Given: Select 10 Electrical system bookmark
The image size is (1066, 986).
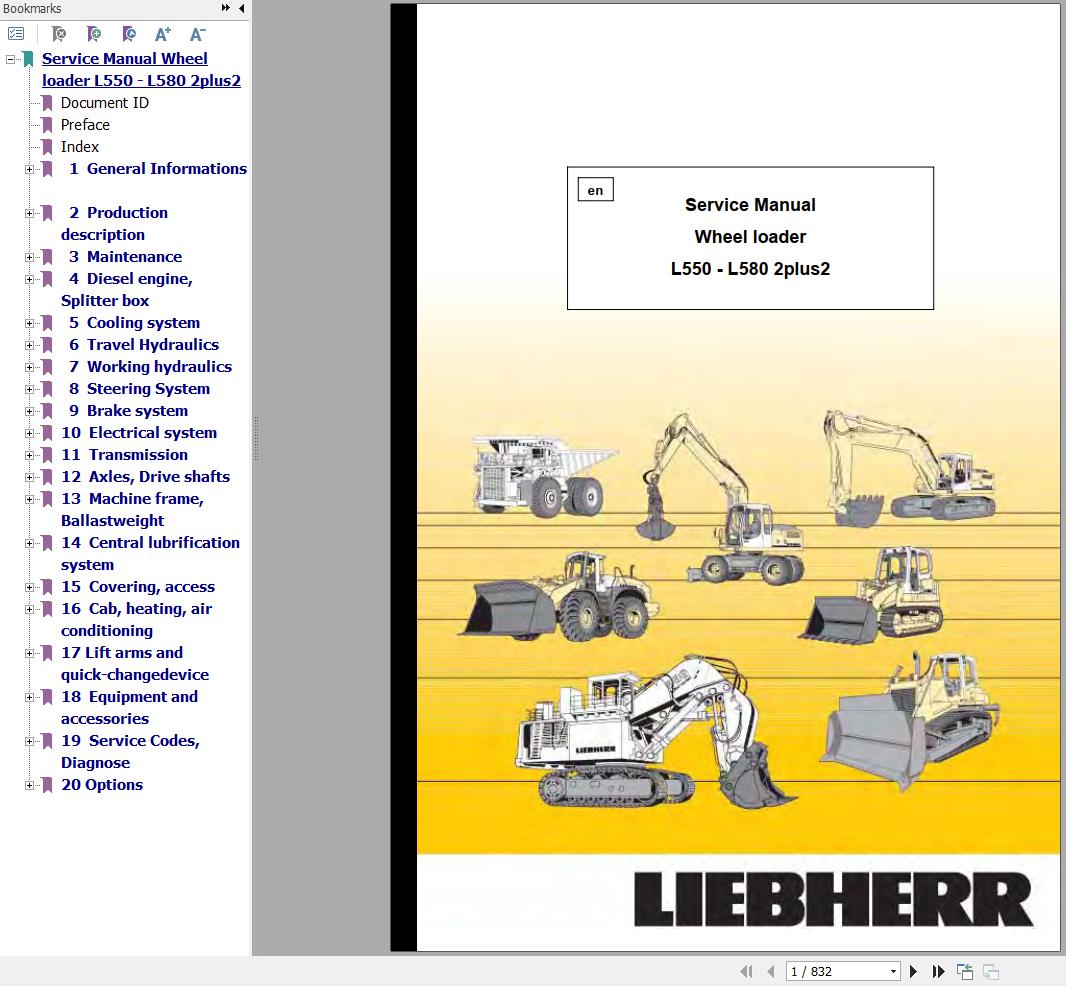Looking at the screenshot, I should pyautogui.click(x=139, y=432).
